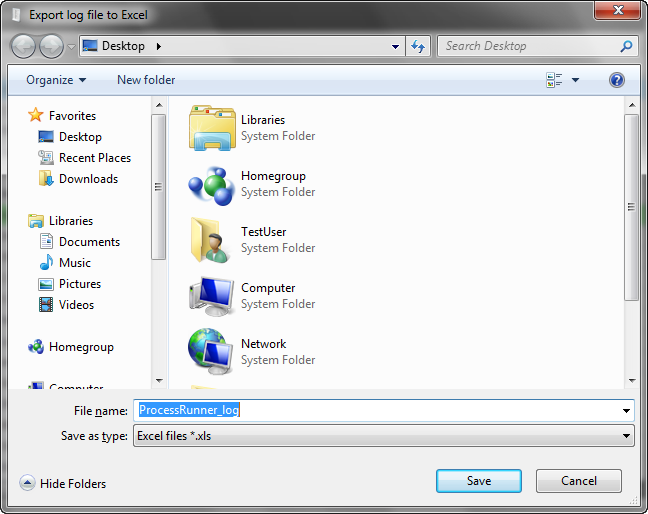The height and width of the screenshot is (514, 648).
Task: Click the Libraries name in the file list
Action: pyautogui.click(x=263, y=120)
